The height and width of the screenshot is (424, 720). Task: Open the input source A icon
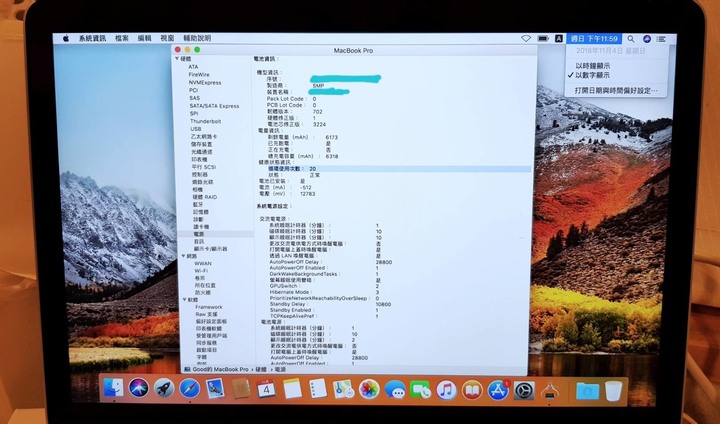pyautogui.click(x=559, y=39)
